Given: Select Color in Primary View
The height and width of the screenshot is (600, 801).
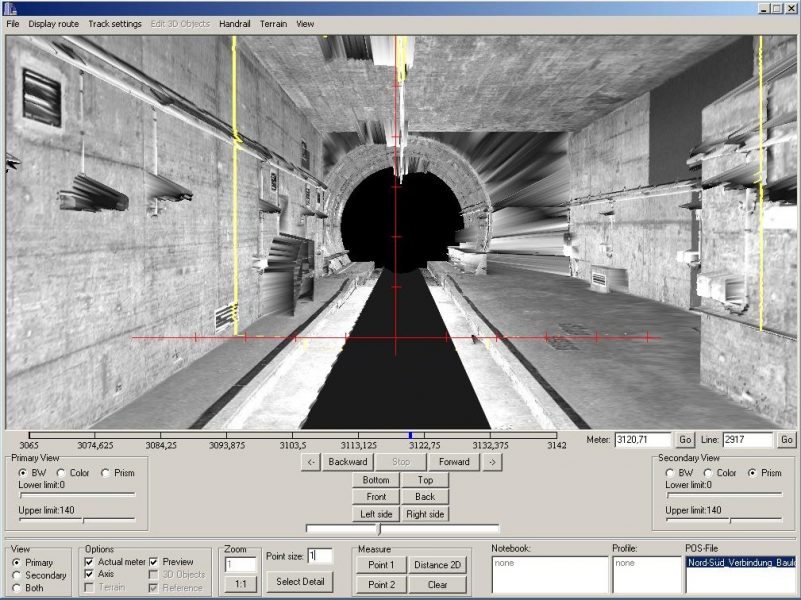Looking at the screenshot, I should (x=62, y=473).
